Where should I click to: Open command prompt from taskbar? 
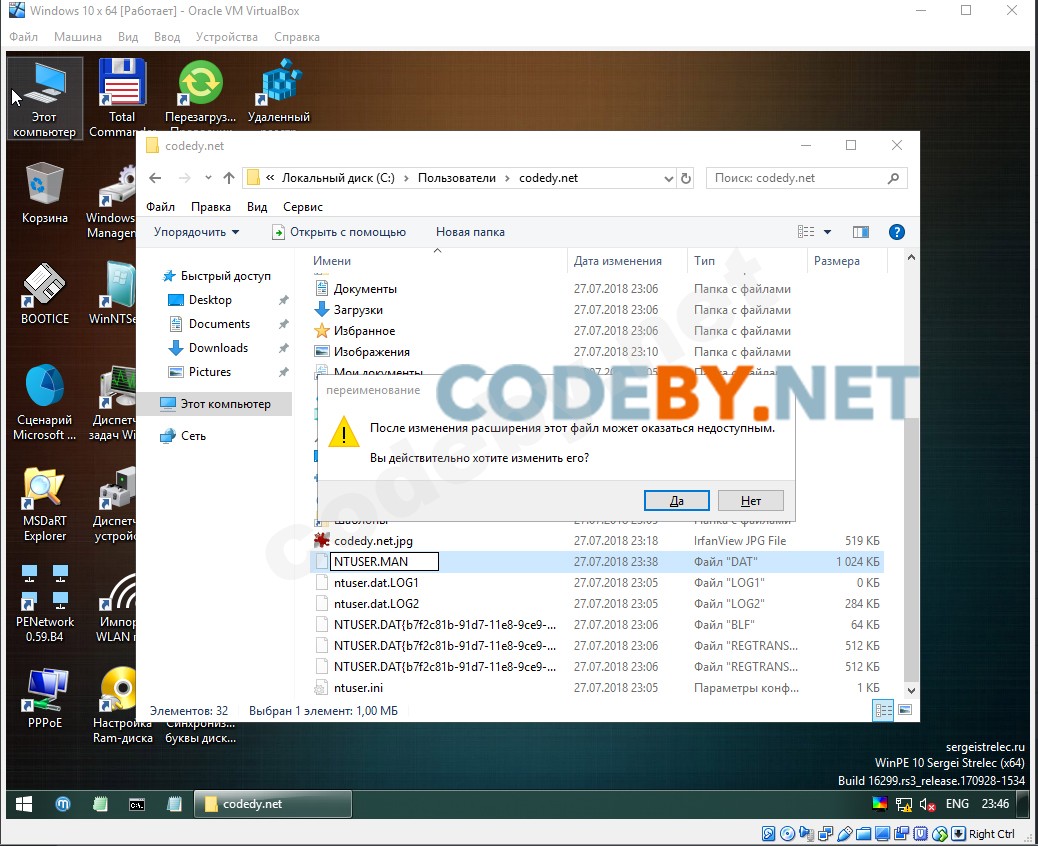[x=137, y=804]
